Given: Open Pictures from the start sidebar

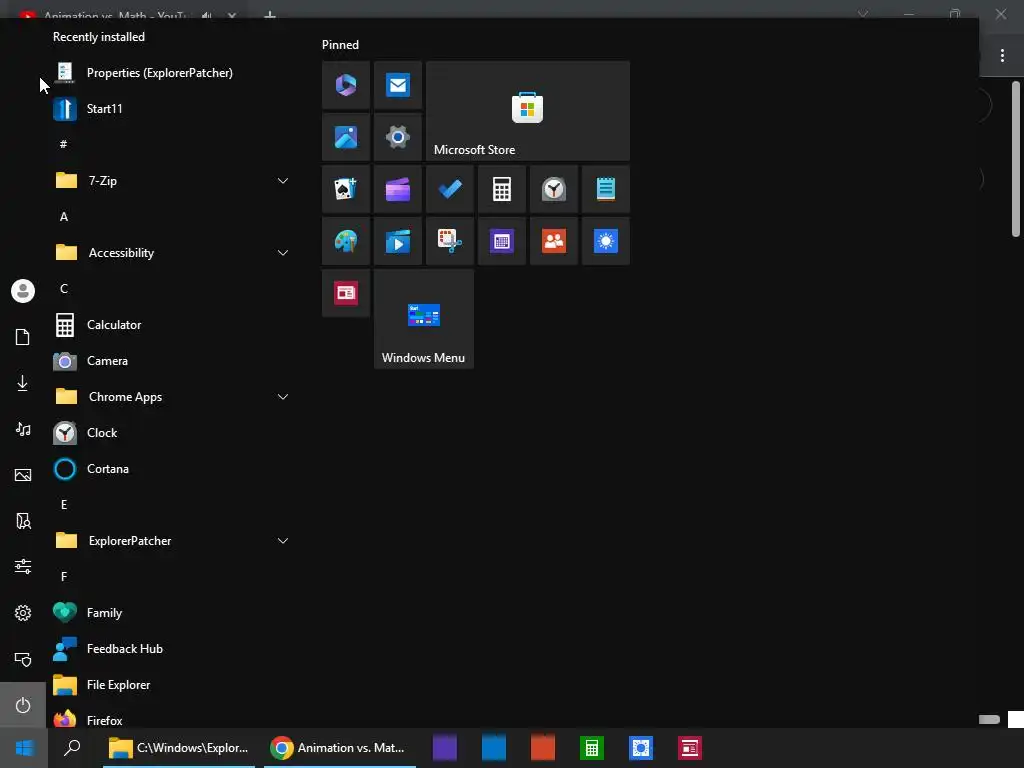Looking at the screenshot, I should 23,475.
